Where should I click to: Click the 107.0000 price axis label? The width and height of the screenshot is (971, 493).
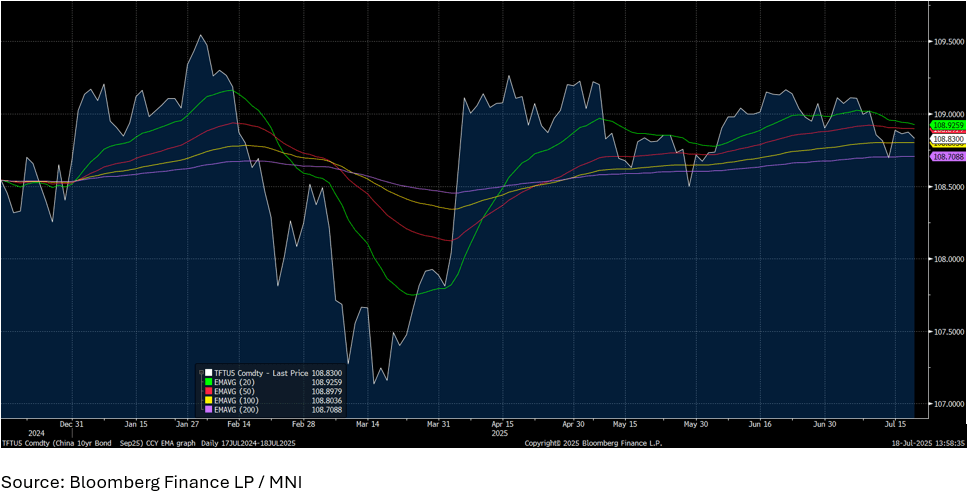pos(948,404)
